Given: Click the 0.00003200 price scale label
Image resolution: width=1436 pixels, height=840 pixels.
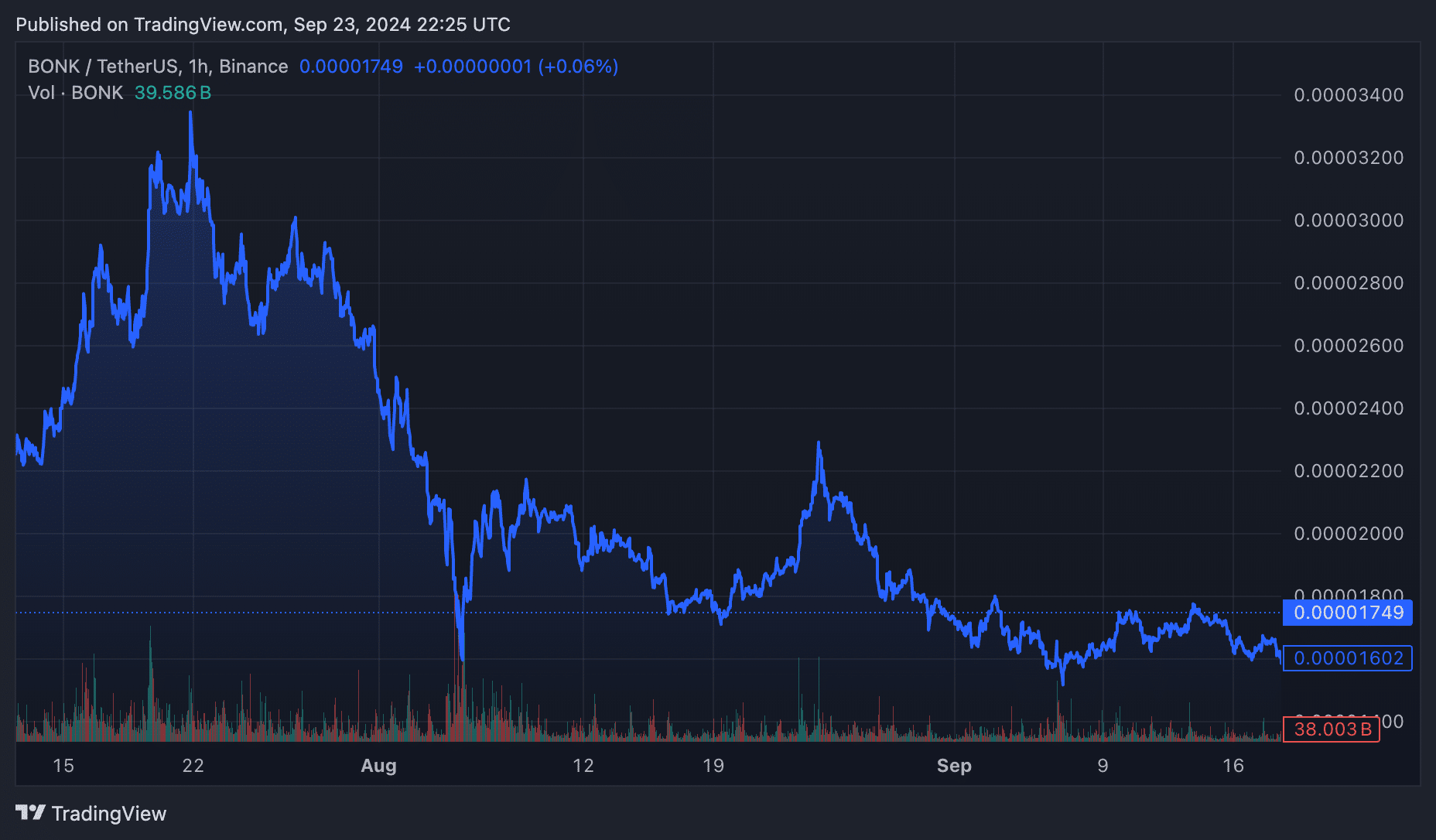Looking at the screenshot, I should pos(1349,158).
